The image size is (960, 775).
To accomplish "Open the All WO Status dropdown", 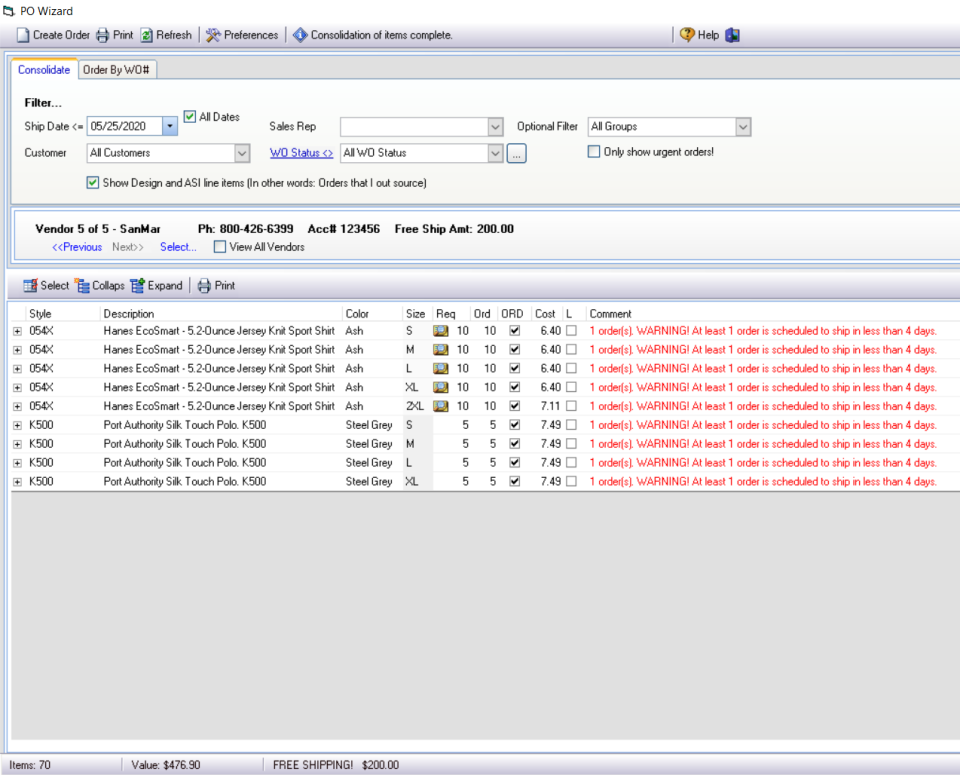I will [x=496, y=153].
